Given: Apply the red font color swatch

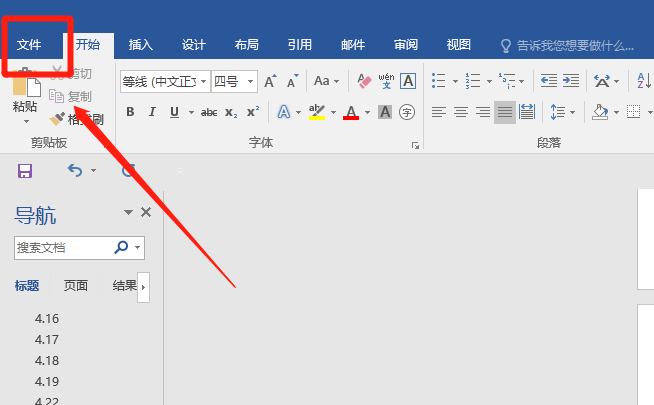Looking at the screenshot, I should (x=351, y=112).
